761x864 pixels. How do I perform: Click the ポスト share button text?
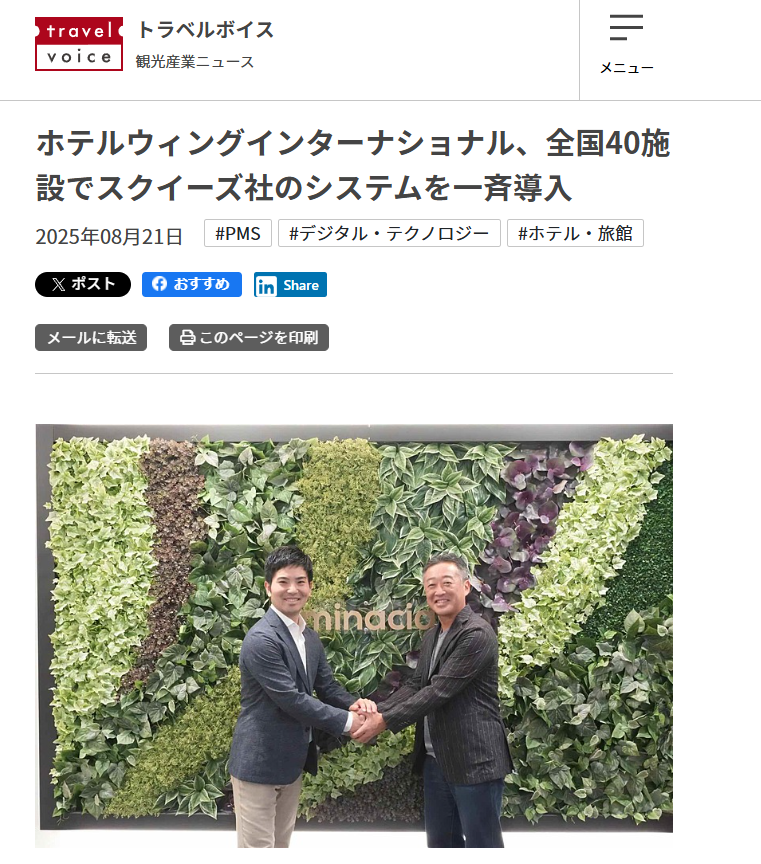93,284
